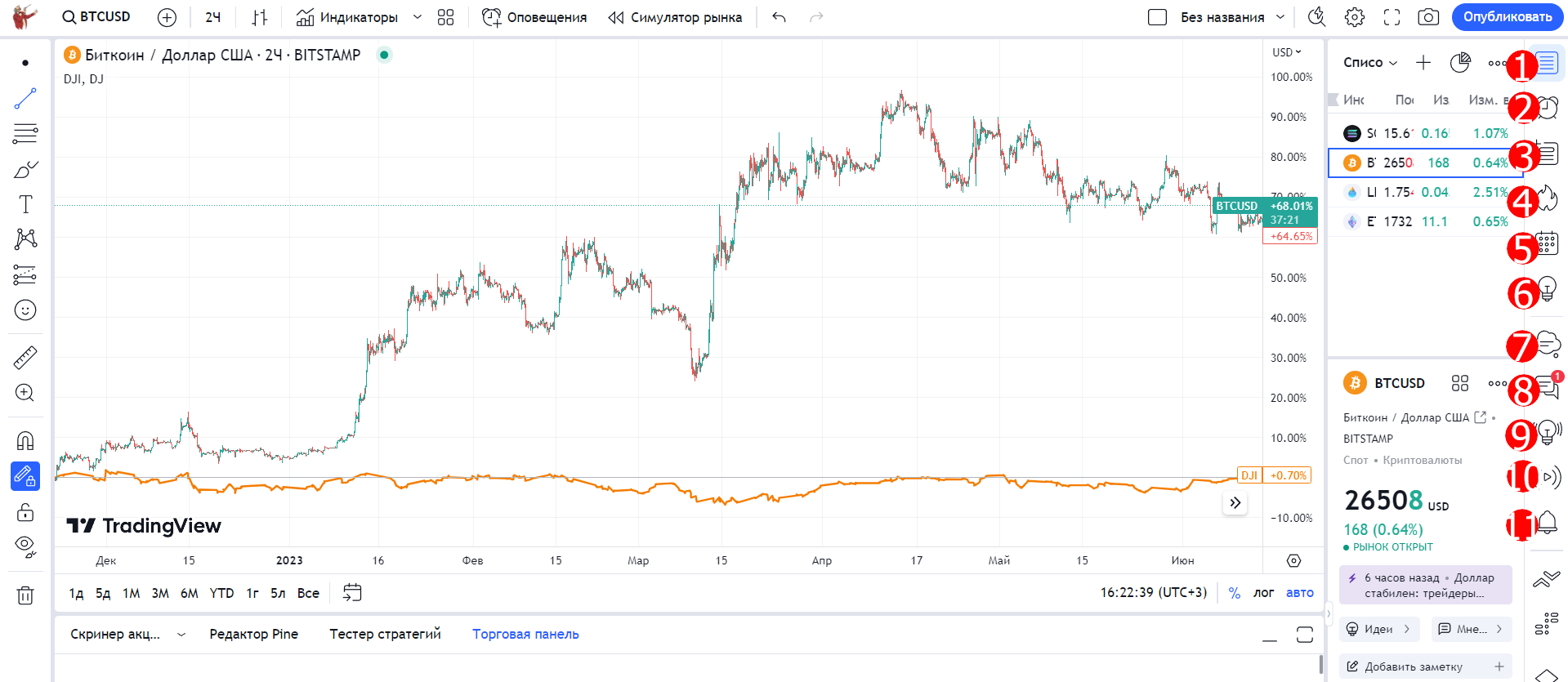
Task: Open the 2Ч timeframe selector
Action: 213,17
